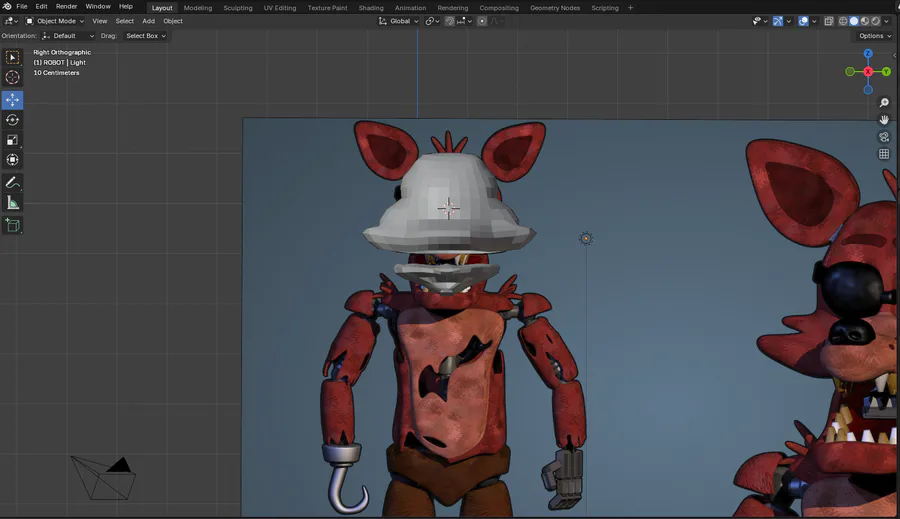Switch to the Sculpting workspace tab

coord(238,8)
